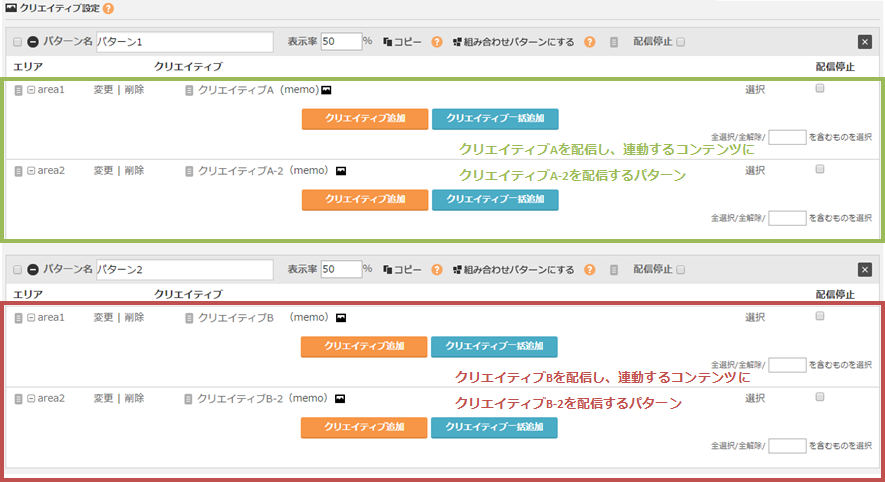Image resolution: width=885 pixels, height=482 pixels.
Task: Click 削除 for area1 in パターン1
Action: coord(134,90)
